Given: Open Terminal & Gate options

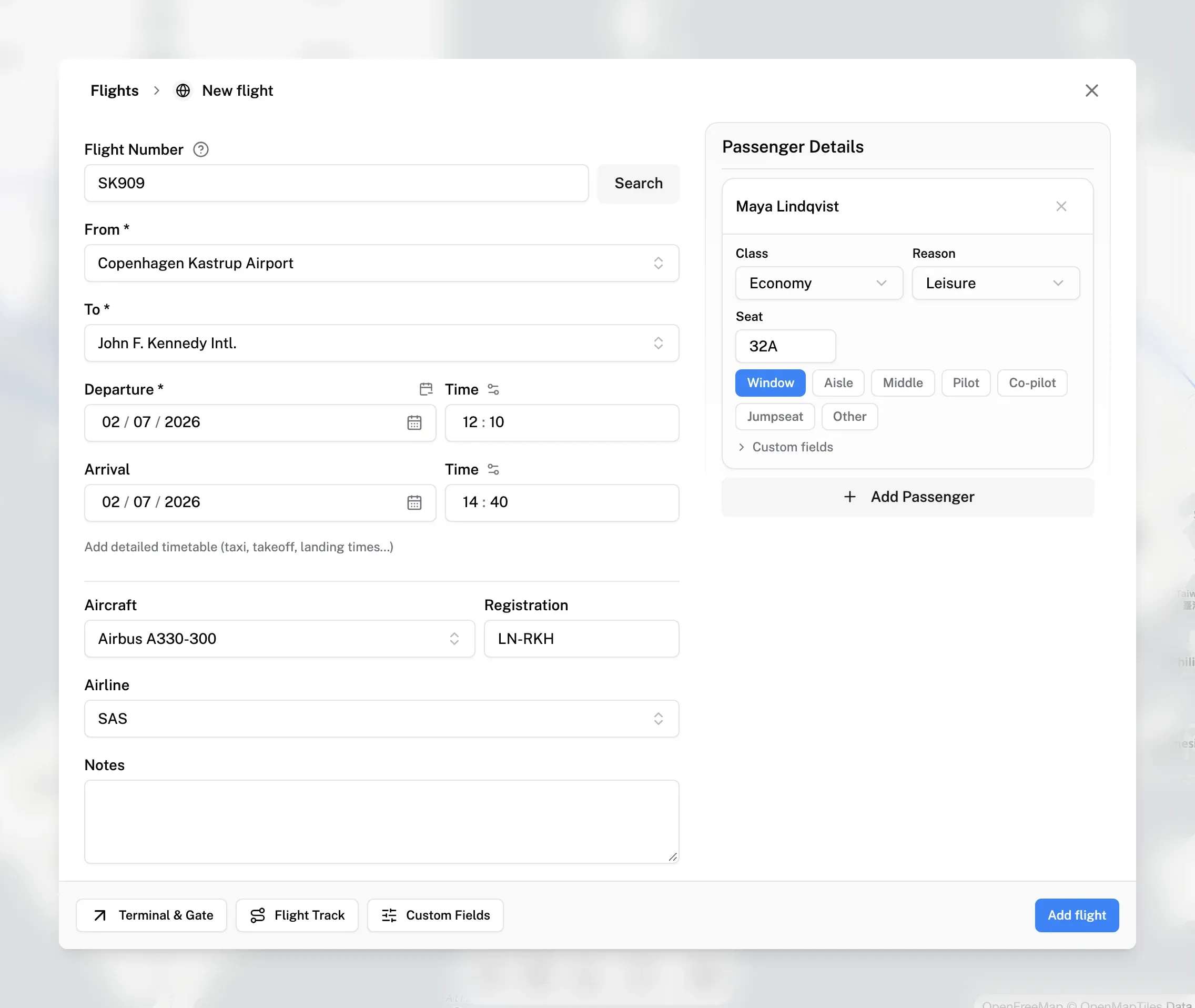Looking at the screenshot, I should [151, 915].
